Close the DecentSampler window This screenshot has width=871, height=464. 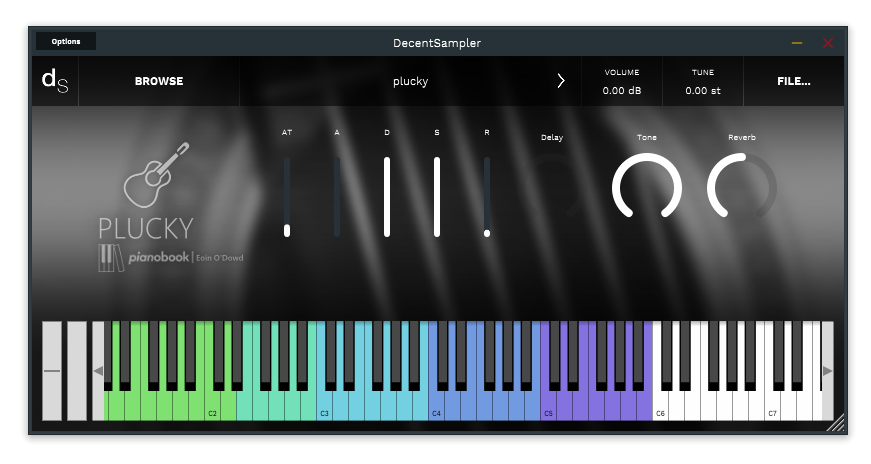(x=828, y=43)
